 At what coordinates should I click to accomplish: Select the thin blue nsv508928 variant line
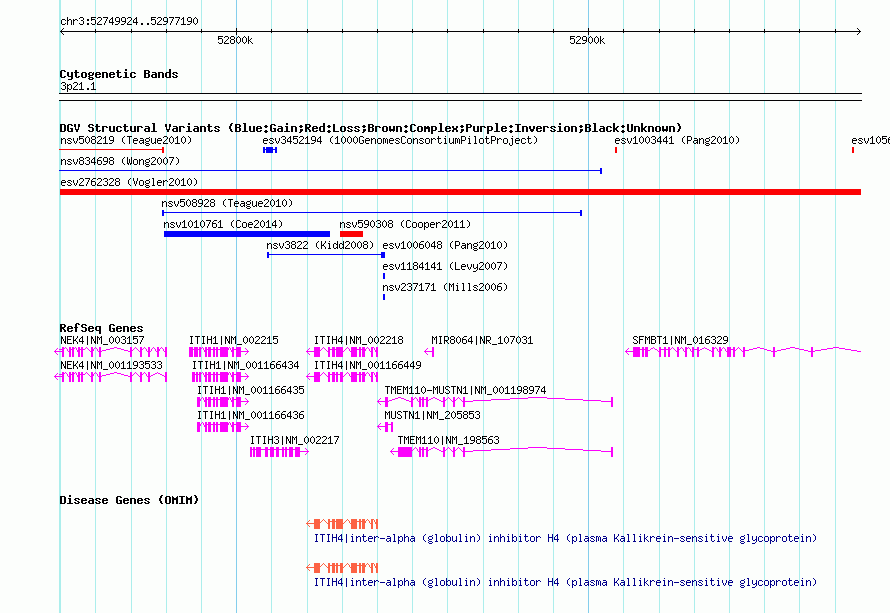372,213
